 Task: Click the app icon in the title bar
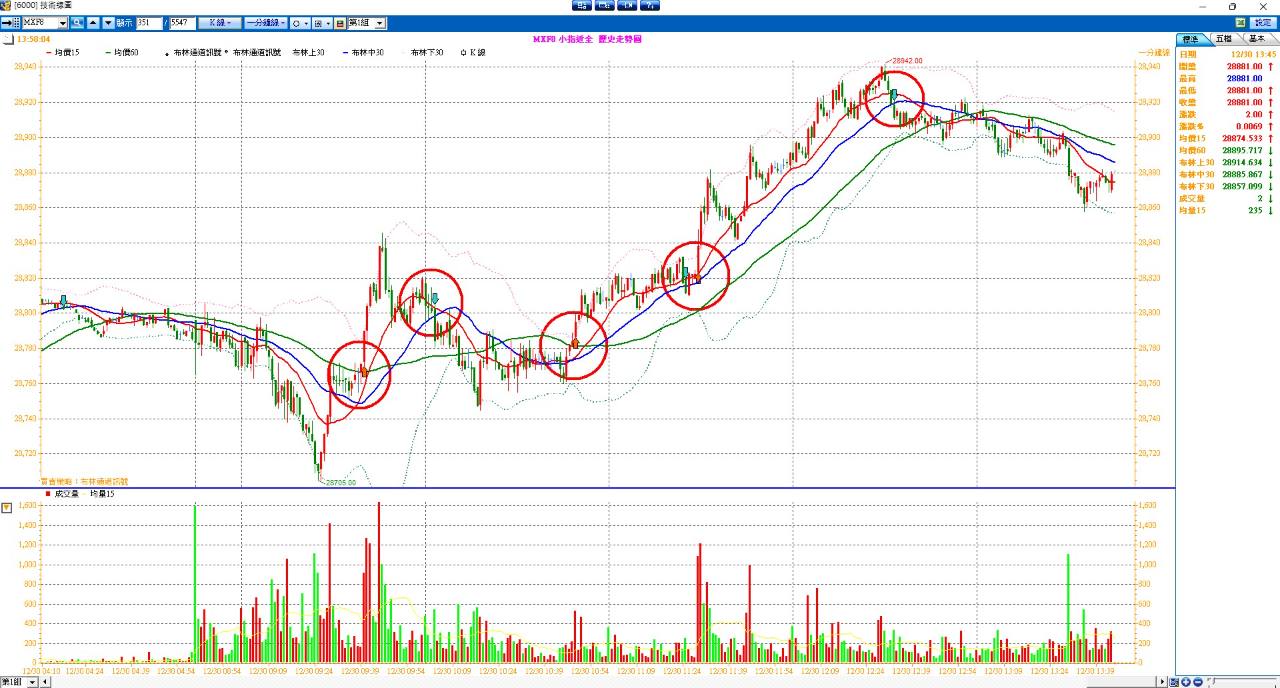6,6
